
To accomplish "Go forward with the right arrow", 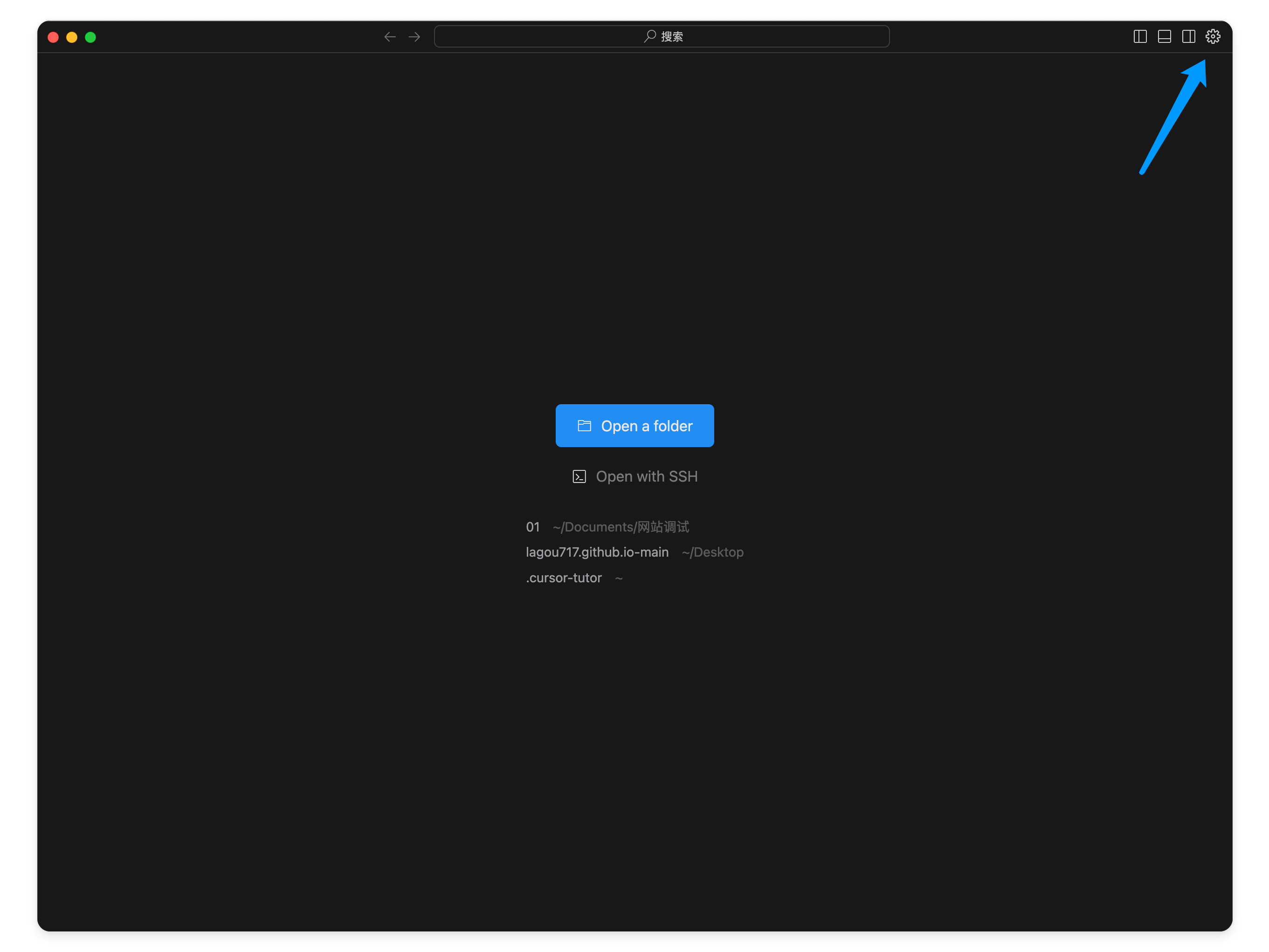I will 414,37.
